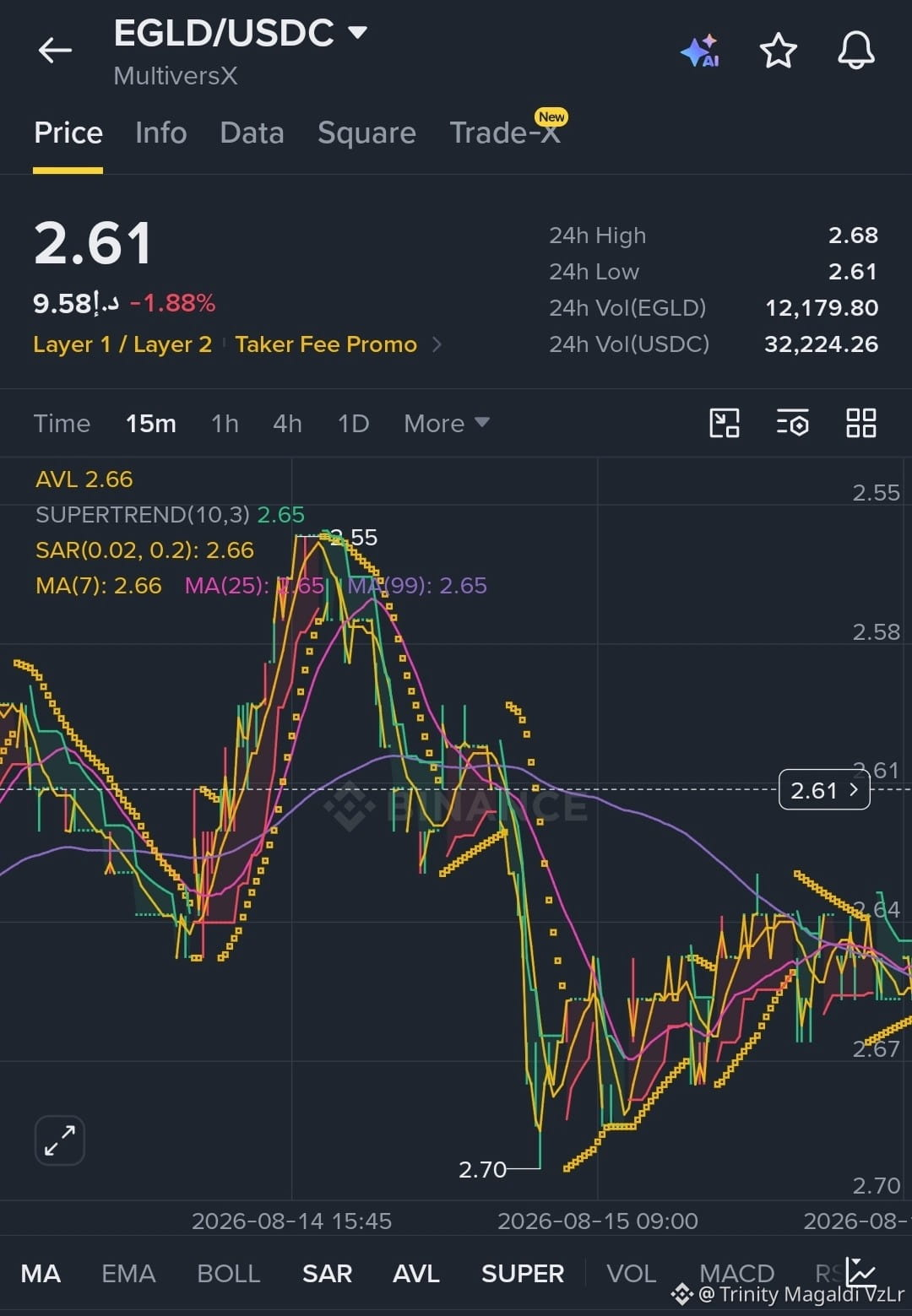Open indicator list icon beside RSI

click(x=861, y=1271)
